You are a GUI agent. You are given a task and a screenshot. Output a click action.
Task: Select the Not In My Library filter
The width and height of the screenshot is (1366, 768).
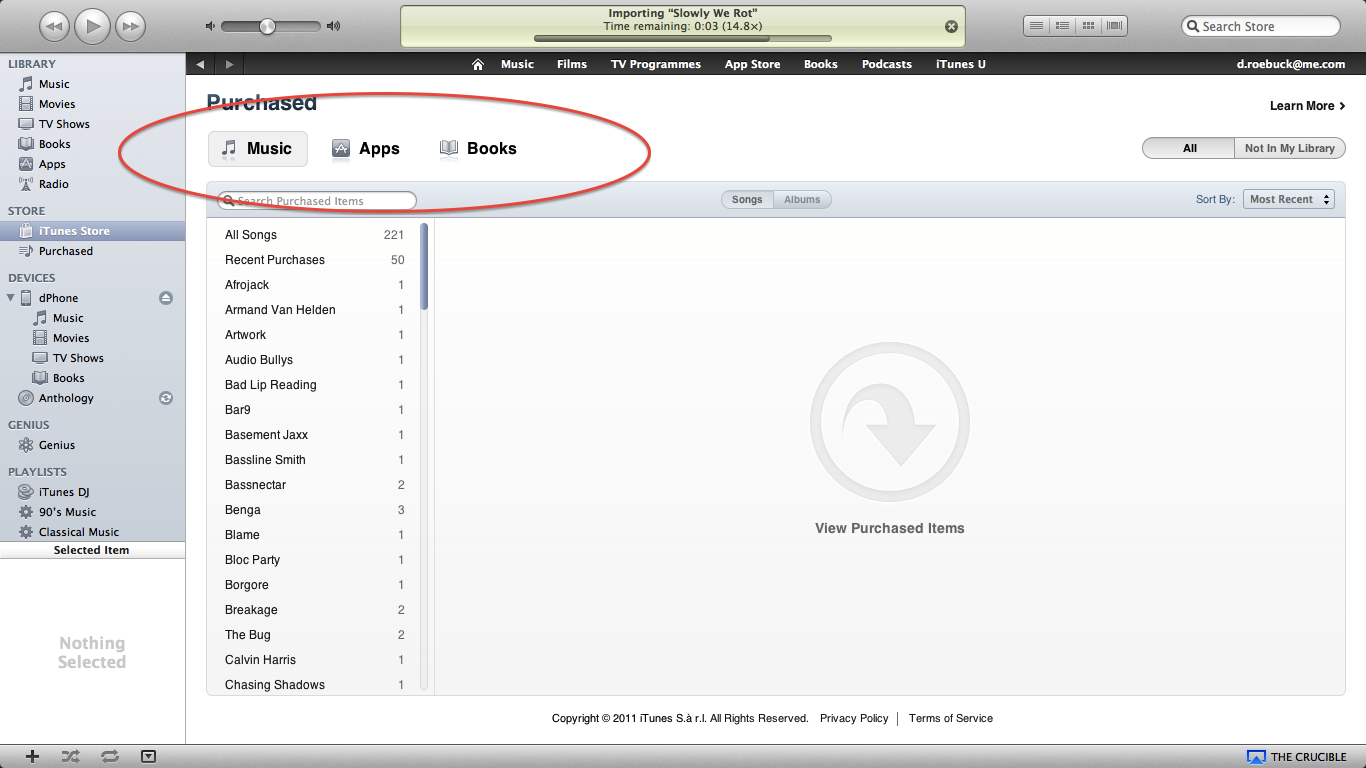click(x=1290, y=148)
